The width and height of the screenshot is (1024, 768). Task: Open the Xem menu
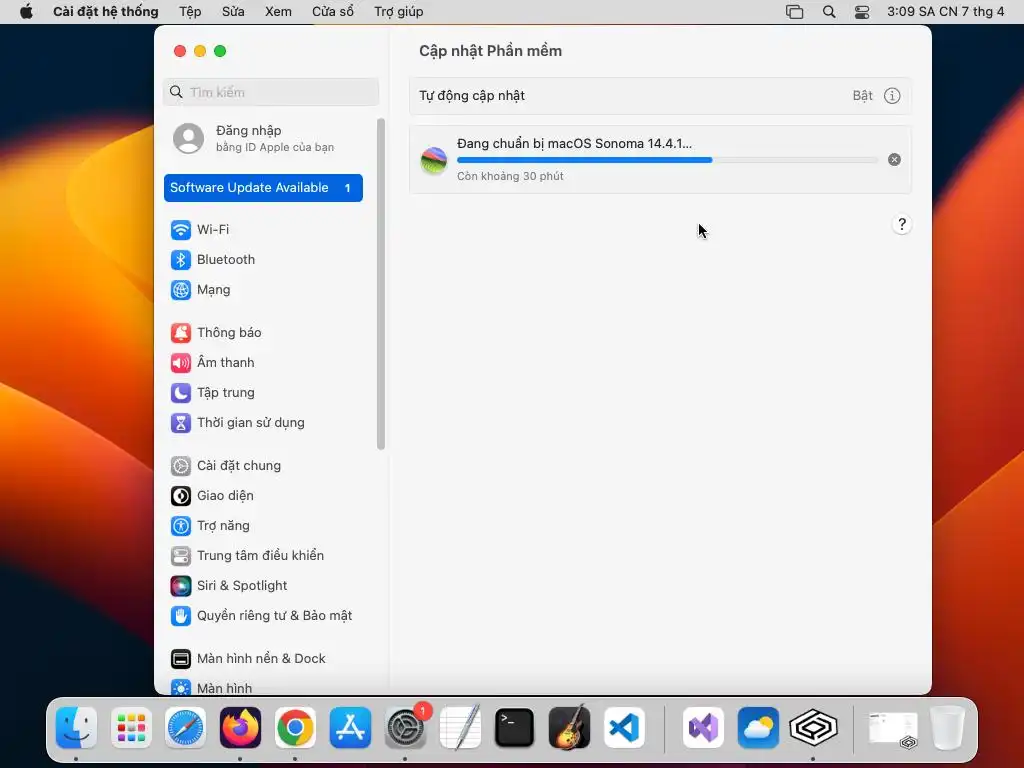tap(278, 12)
